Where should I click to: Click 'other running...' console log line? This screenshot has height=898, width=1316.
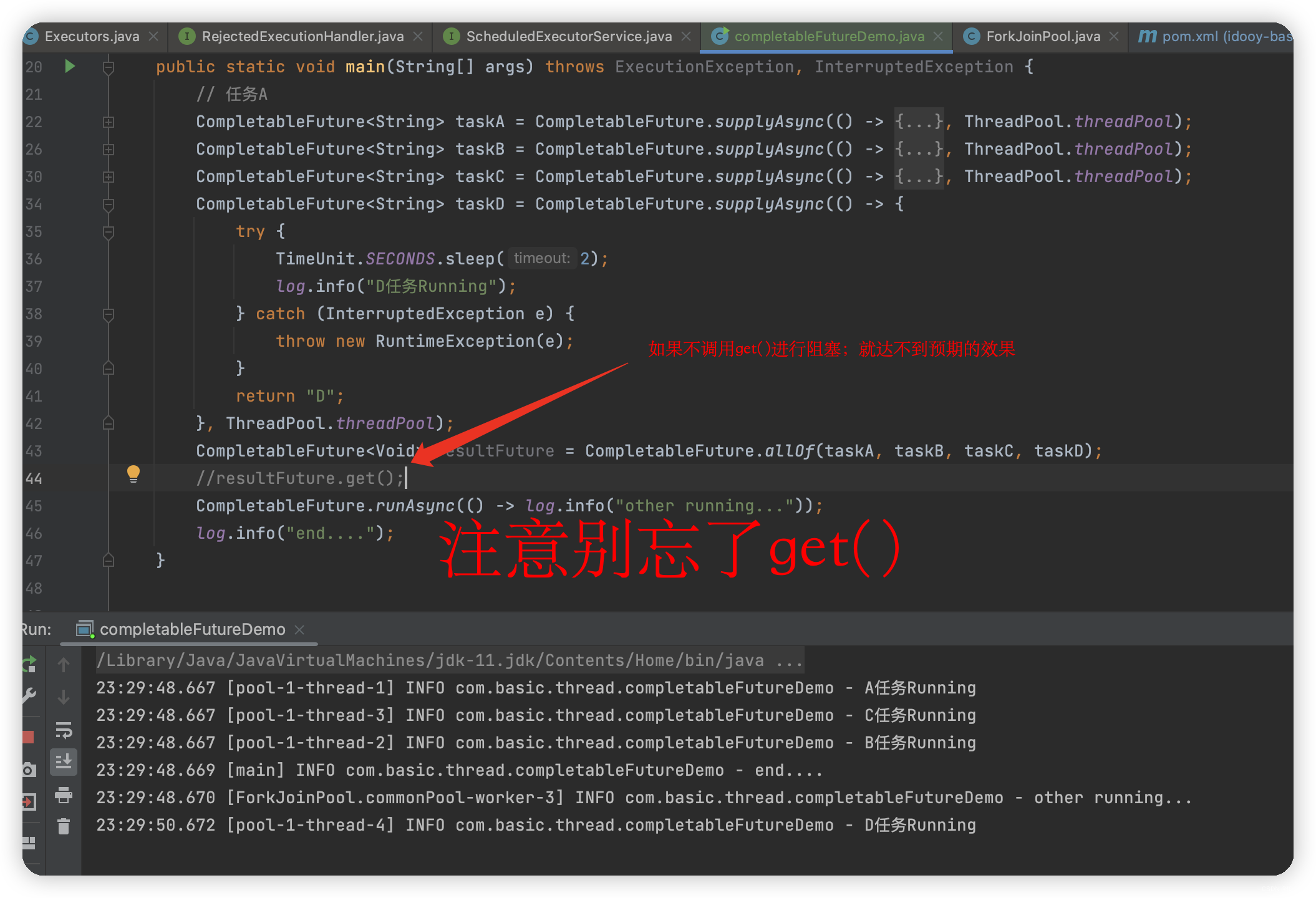(644, 798)
